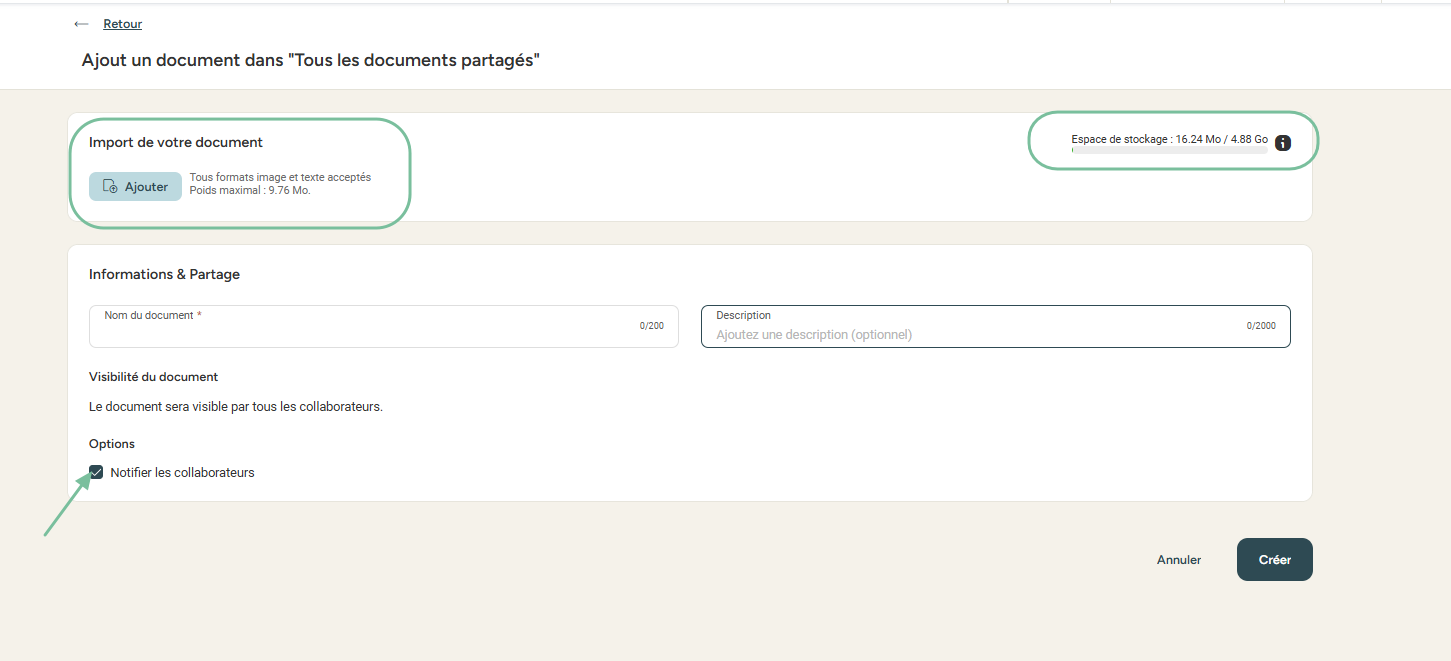
Task: Click the Notifier les collaborateurs label text
Action: click(x=182, y=473)
